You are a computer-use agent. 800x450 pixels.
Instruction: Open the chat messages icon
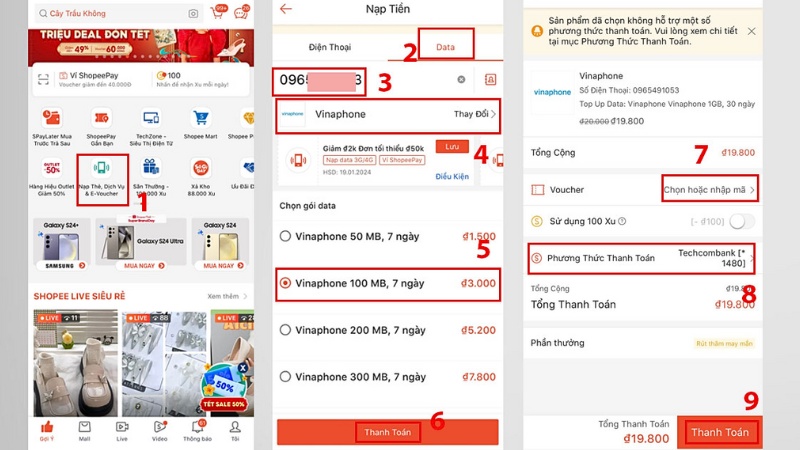click(241, 12)
